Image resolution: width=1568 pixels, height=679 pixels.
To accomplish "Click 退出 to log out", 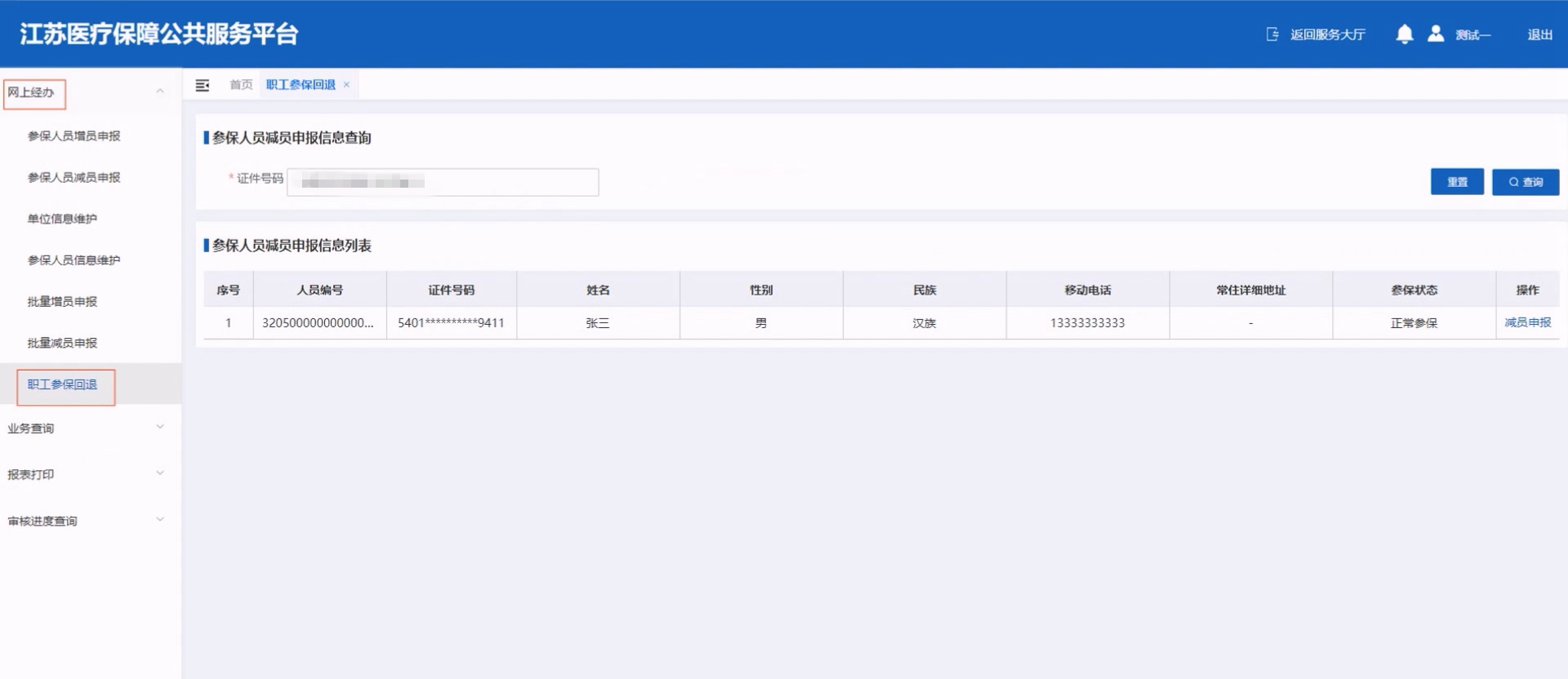I will click(1539, 34).
